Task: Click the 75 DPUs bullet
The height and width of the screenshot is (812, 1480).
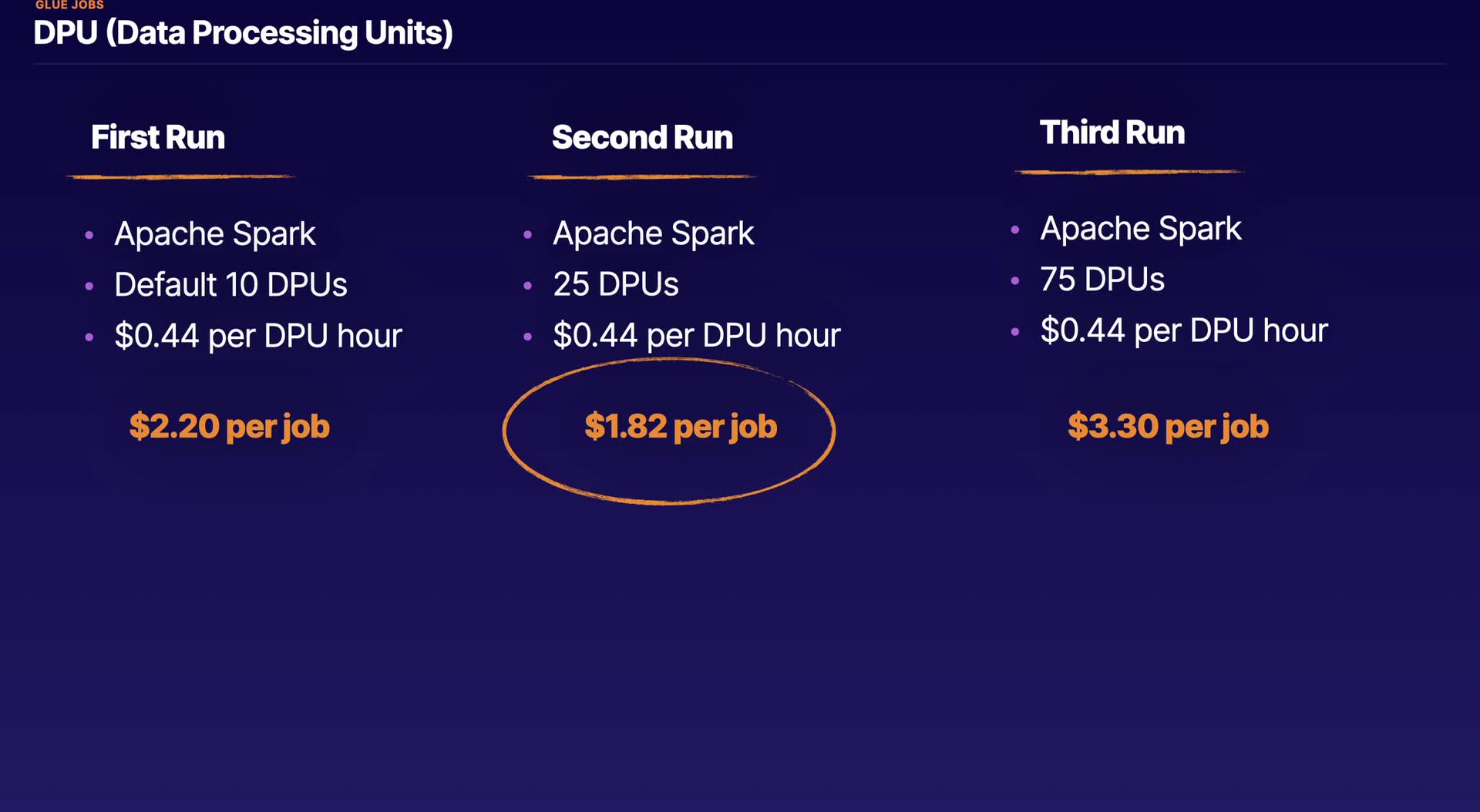Action: point(1102,280)
